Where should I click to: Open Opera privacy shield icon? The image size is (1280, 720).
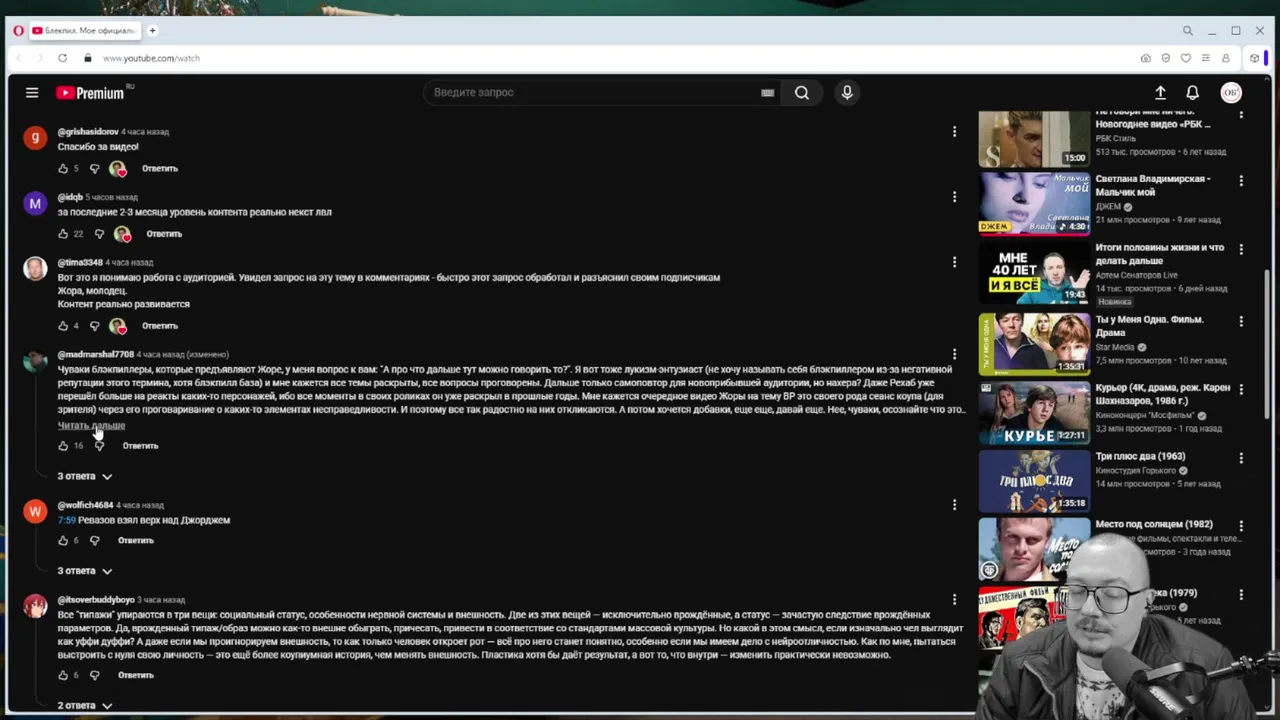[x=1165, y=58]
